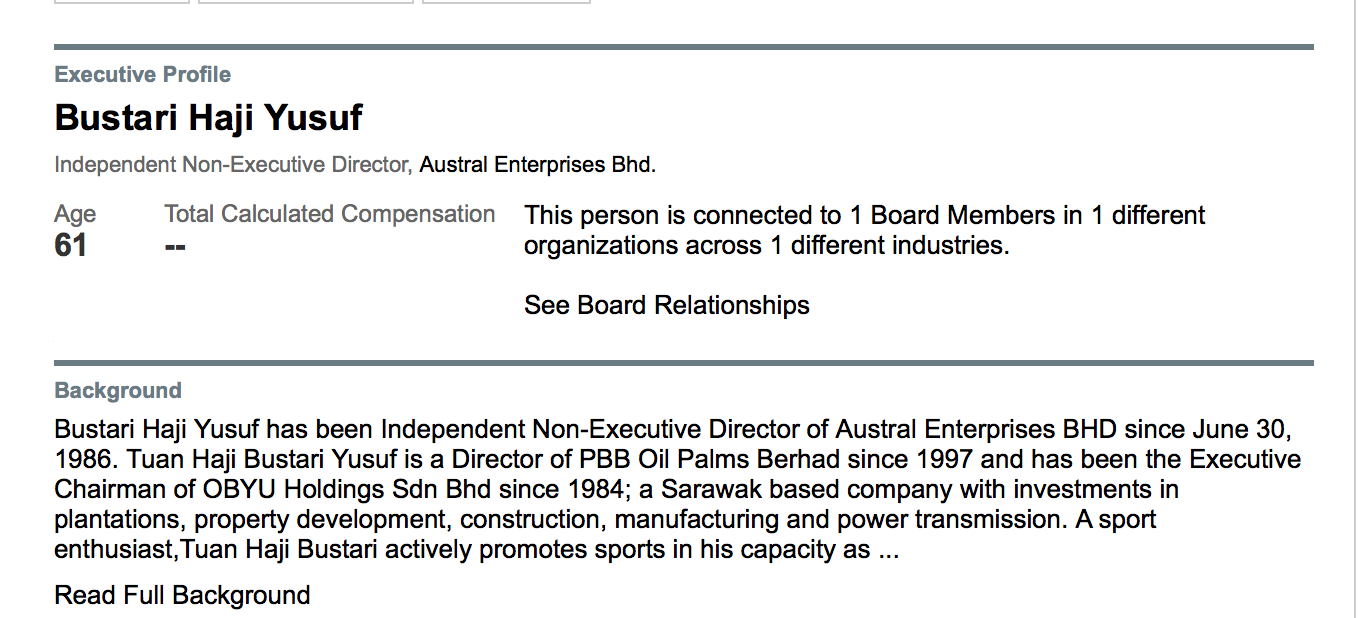The image size is (1372, 618).
Task: Open the See Board Relationships link
Action: [666, 305]
